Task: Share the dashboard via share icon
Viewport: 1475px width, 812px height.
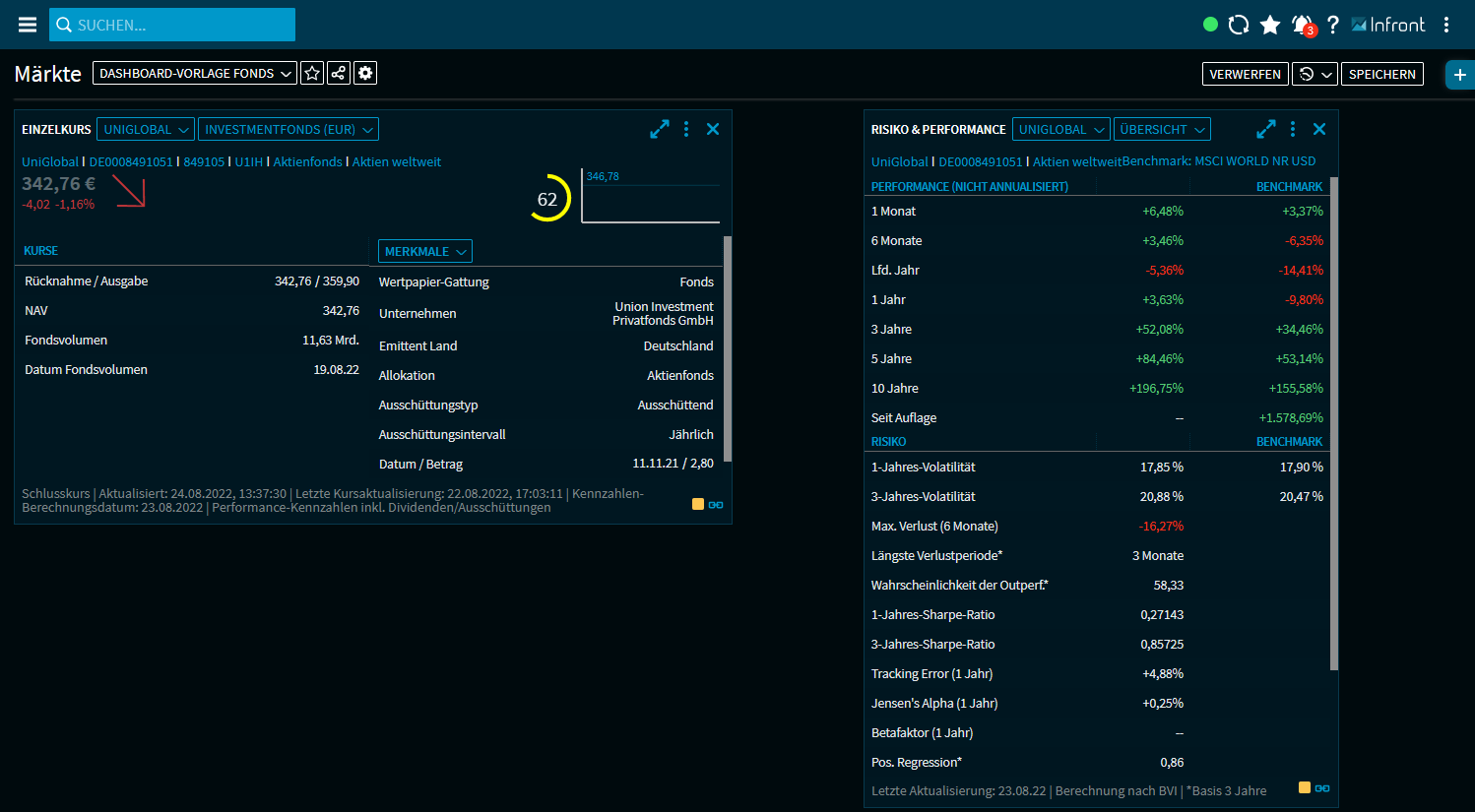Action: 339,73
